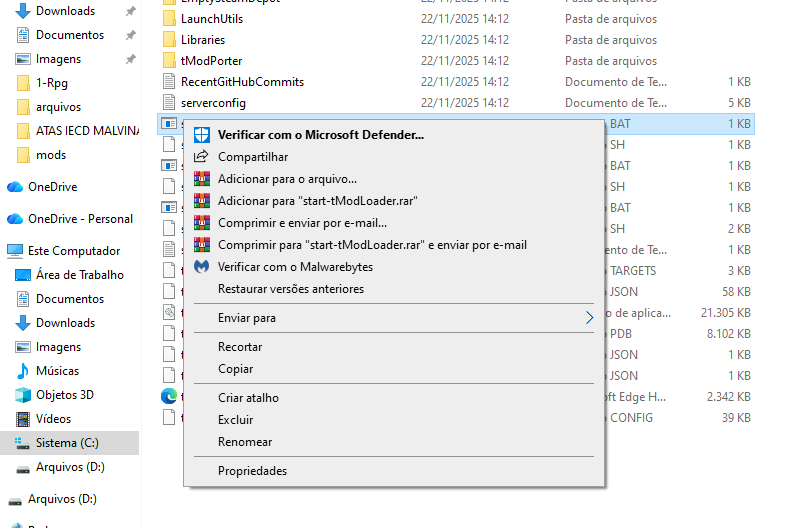The width and height of the screenshot is (807, 528).
Task: Choose Criar atalho option
Action: pyautogui.click(x=394, y=398)
